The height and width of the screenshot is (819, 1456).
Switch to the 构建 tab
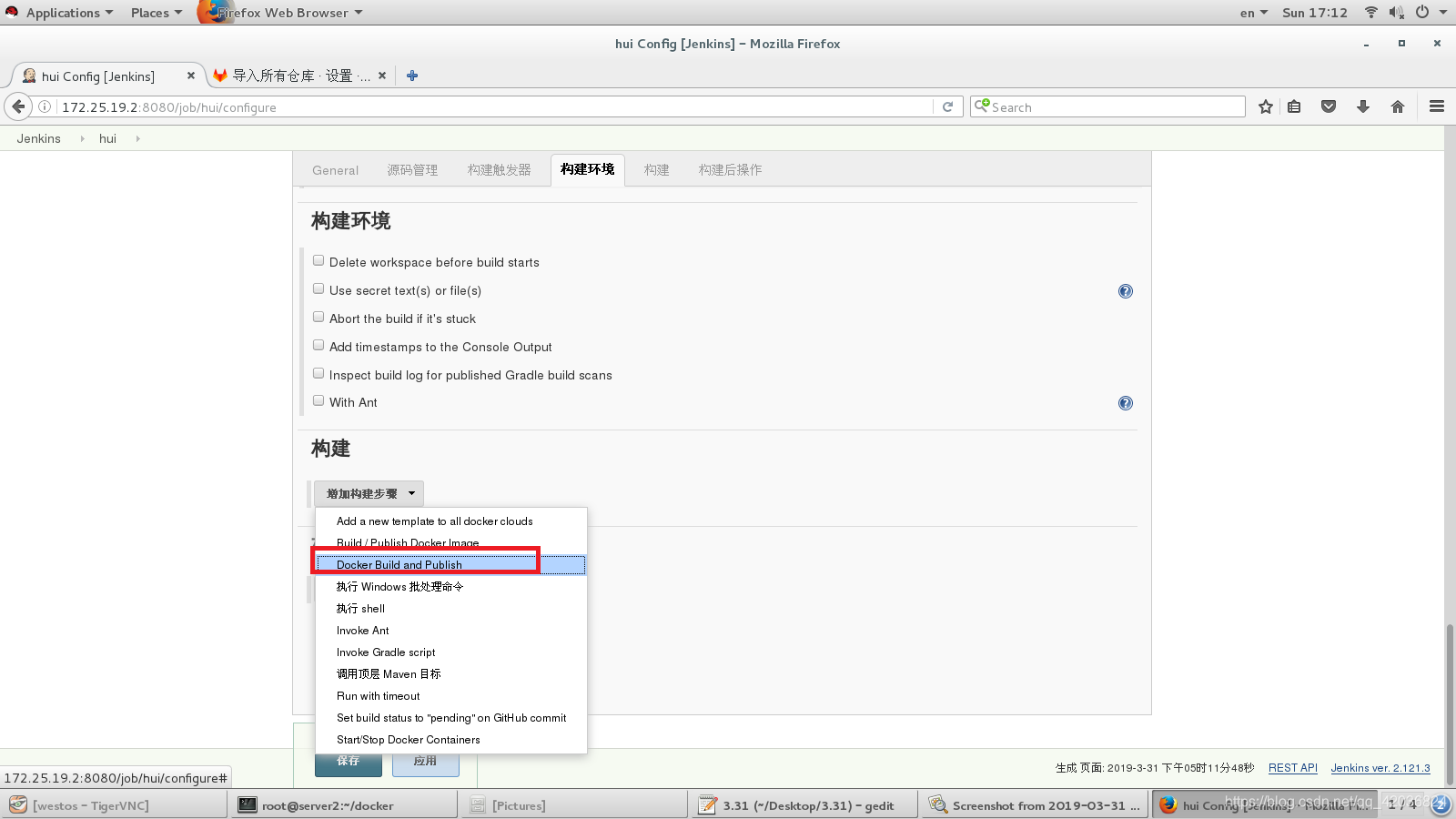[x=656, y=170]
